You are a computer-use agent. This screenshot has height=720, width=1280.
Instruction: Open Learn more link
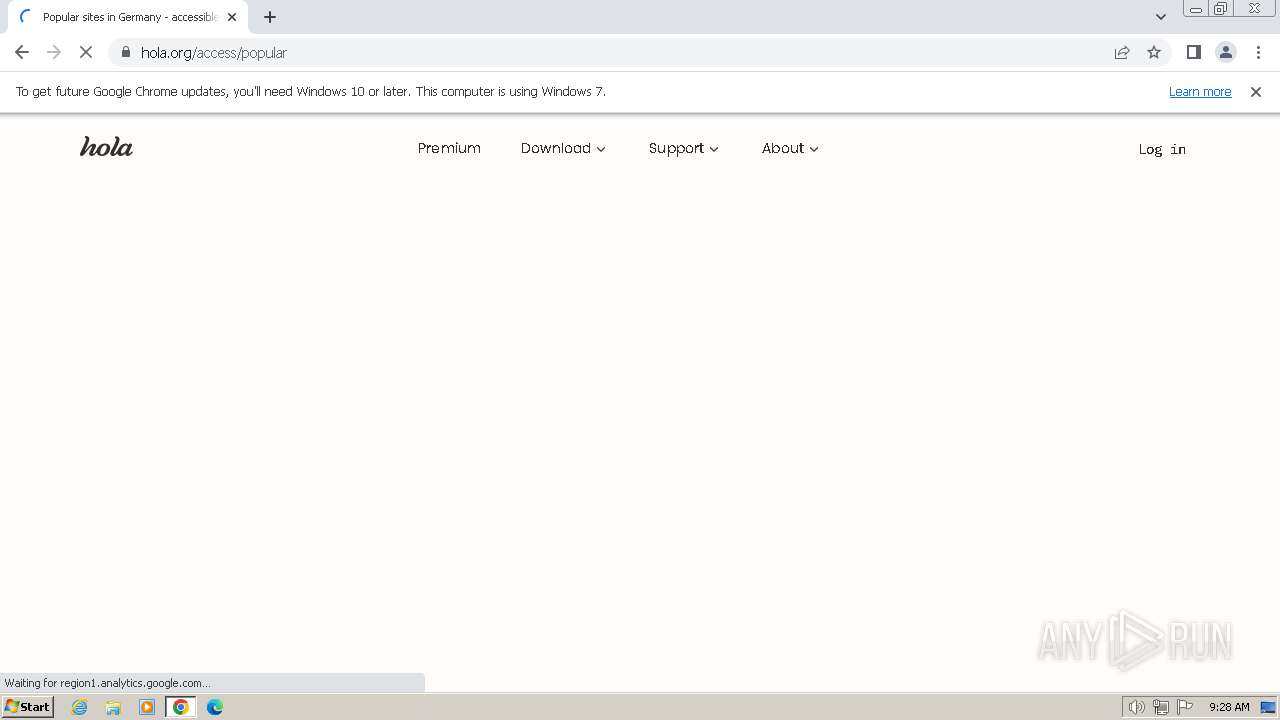point(1200,91)
